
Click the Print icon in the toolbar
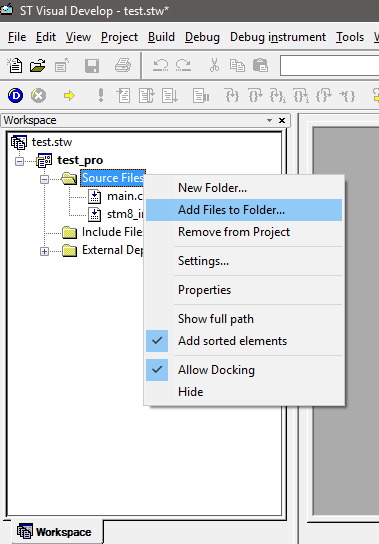pyautogui.click(x=123, y=65)
